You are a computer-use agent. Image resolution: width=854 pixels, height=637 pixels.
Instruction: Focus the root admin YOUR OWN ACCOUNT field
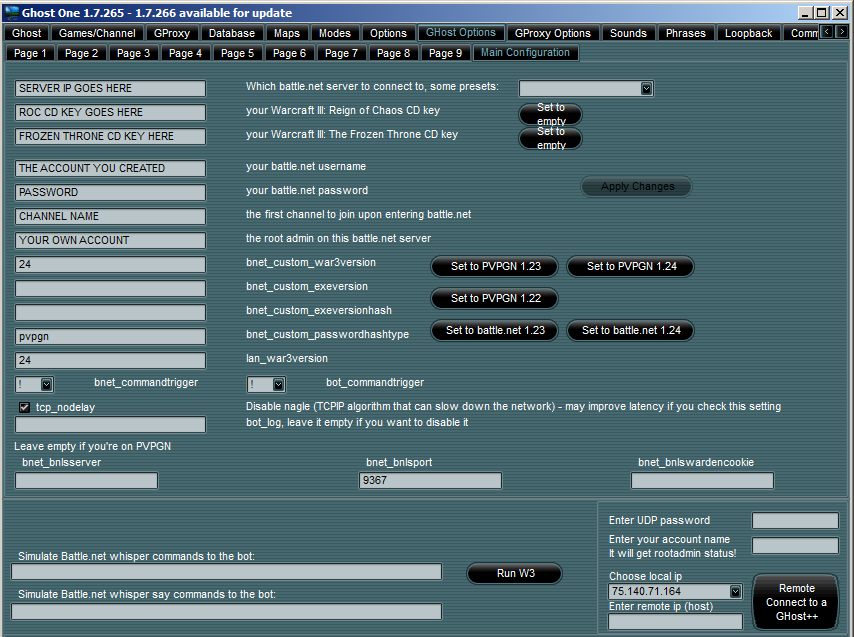tap(111, 241)
